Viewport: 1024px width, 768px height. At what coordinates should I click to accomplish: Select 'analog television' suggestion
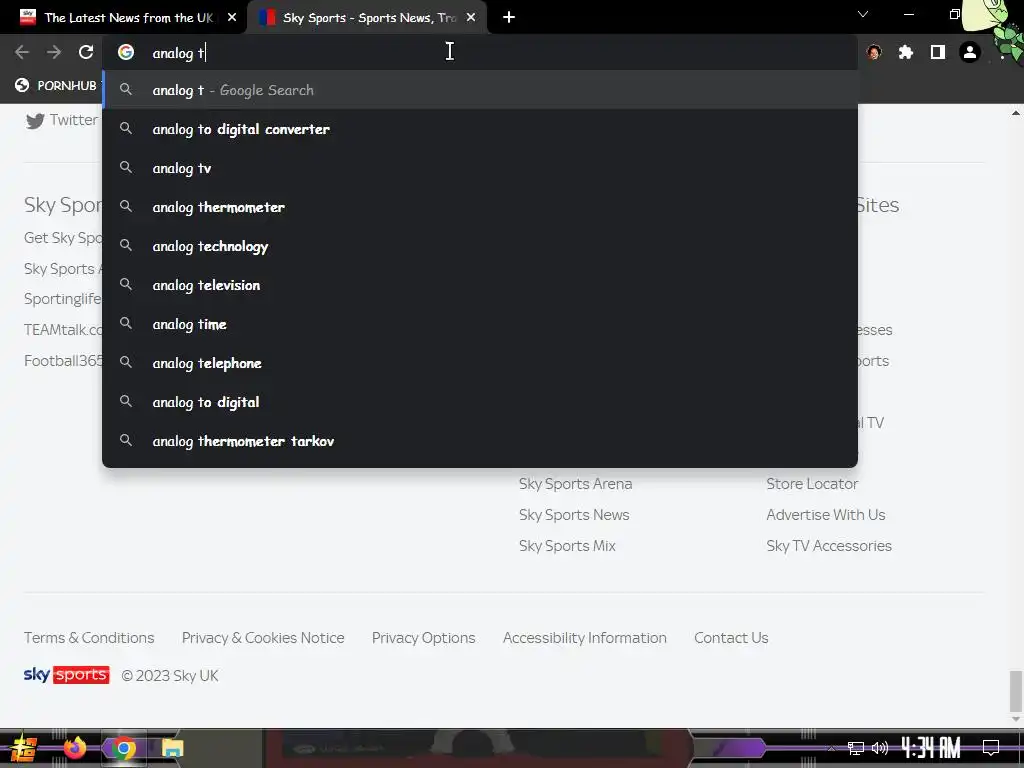[480, 285]
